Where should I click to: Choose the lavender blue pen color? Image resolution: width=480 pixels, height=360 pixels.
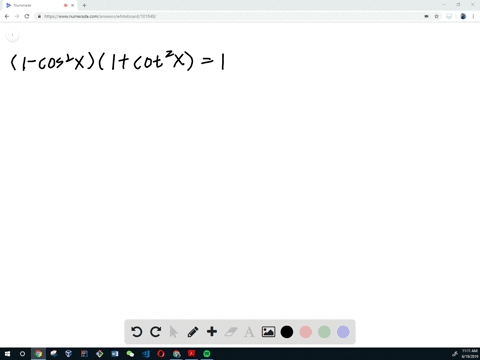tap(343, 332)
